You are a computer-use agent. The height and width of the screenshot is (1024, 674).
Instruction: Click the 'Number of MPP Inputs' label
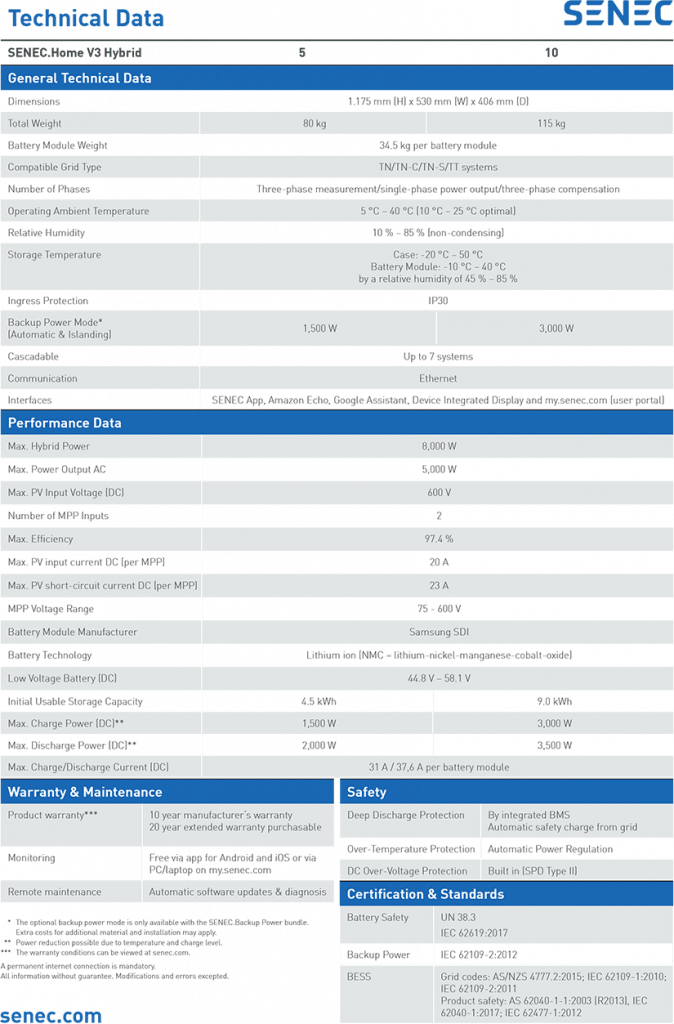coord(58,516)
